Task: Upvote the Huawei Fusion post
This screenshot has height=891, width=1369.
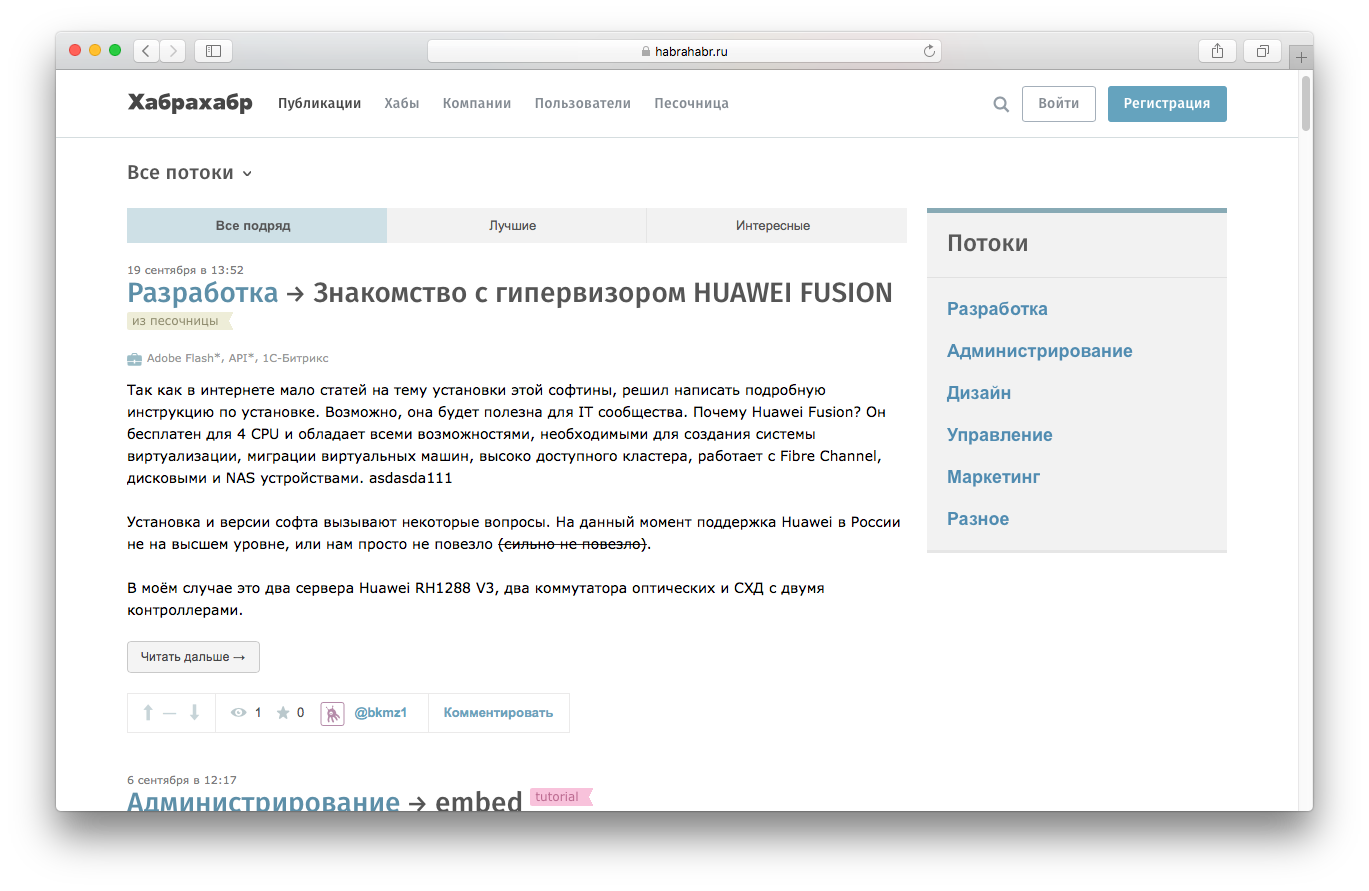Action: 148,713
